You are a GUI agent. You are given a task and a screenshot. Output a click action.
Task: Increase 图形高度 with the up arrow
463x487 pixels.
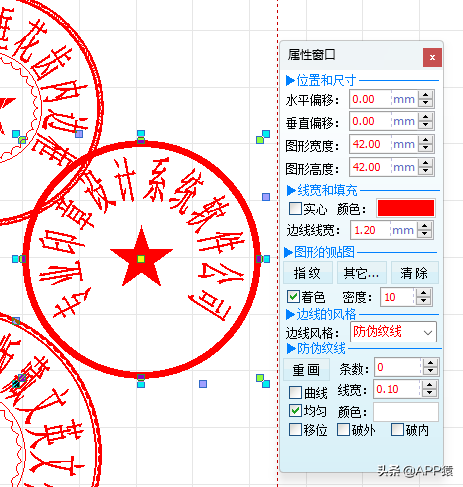pyautogui.click(x=426, y=162)
